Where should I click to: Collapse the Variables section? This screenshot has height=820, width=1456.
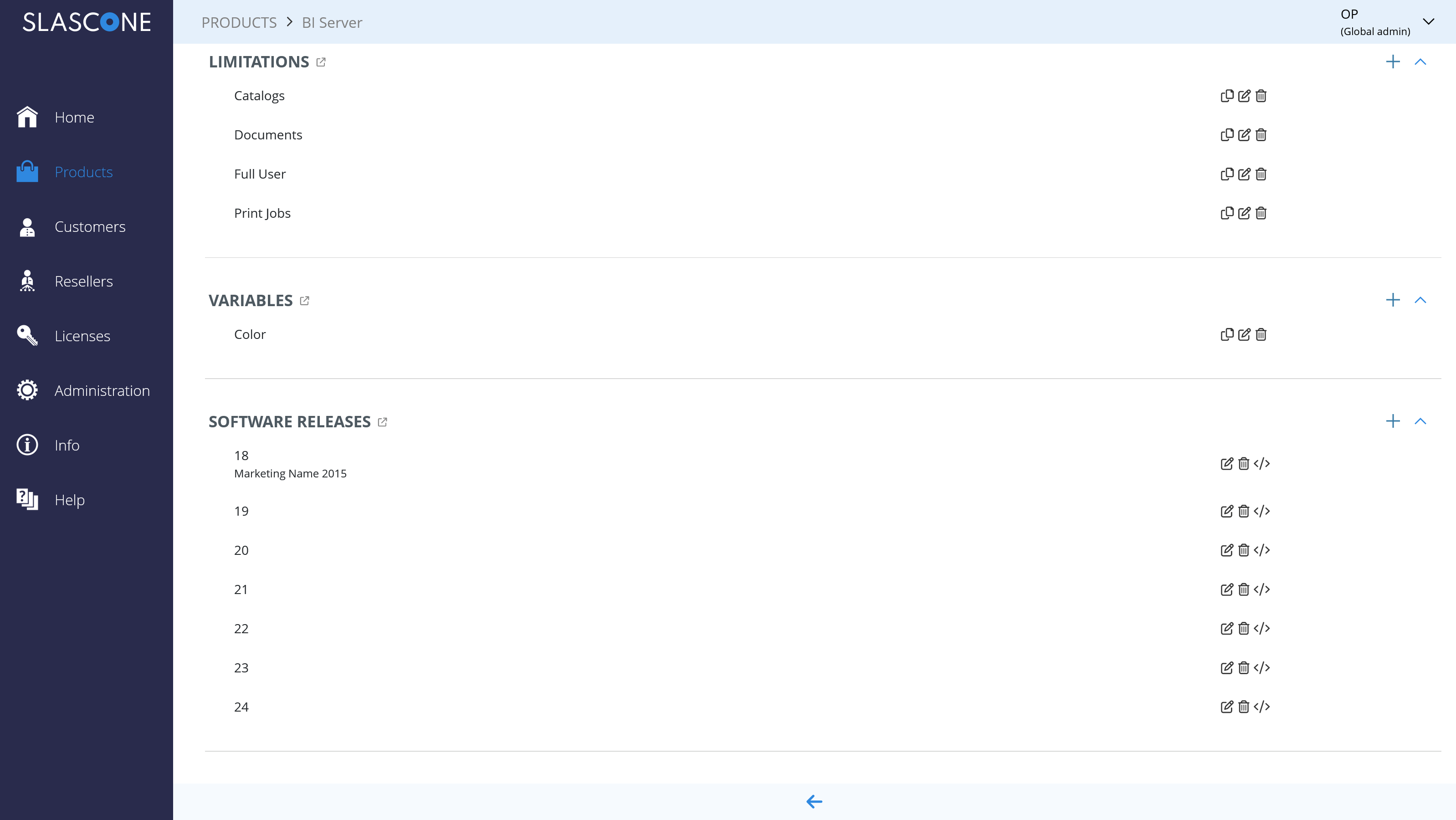[x=1420, y=300]
